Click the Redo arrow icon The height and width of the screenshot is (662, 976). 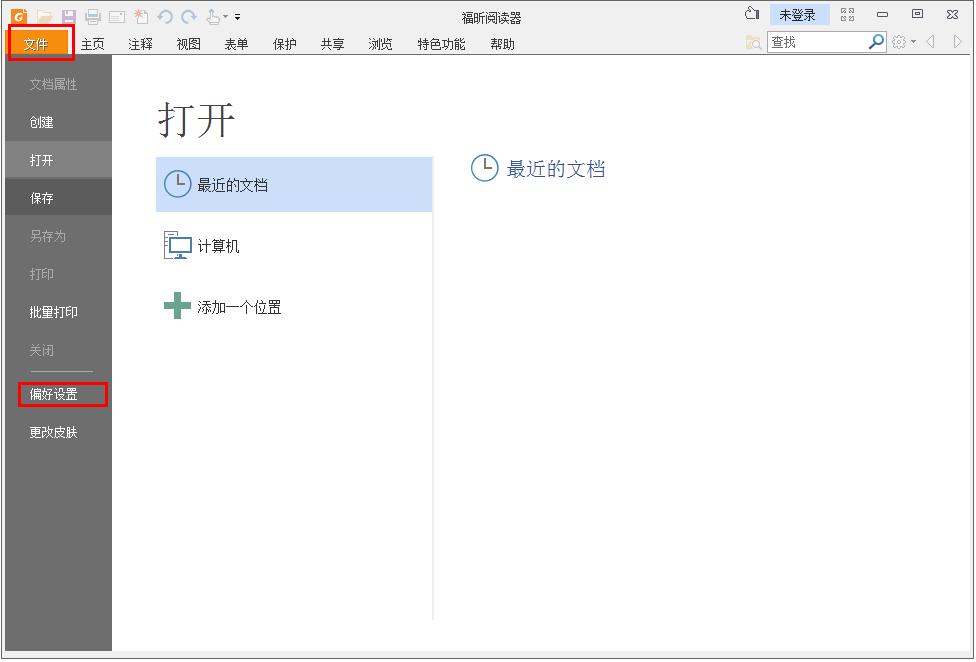tap(188, 15)
